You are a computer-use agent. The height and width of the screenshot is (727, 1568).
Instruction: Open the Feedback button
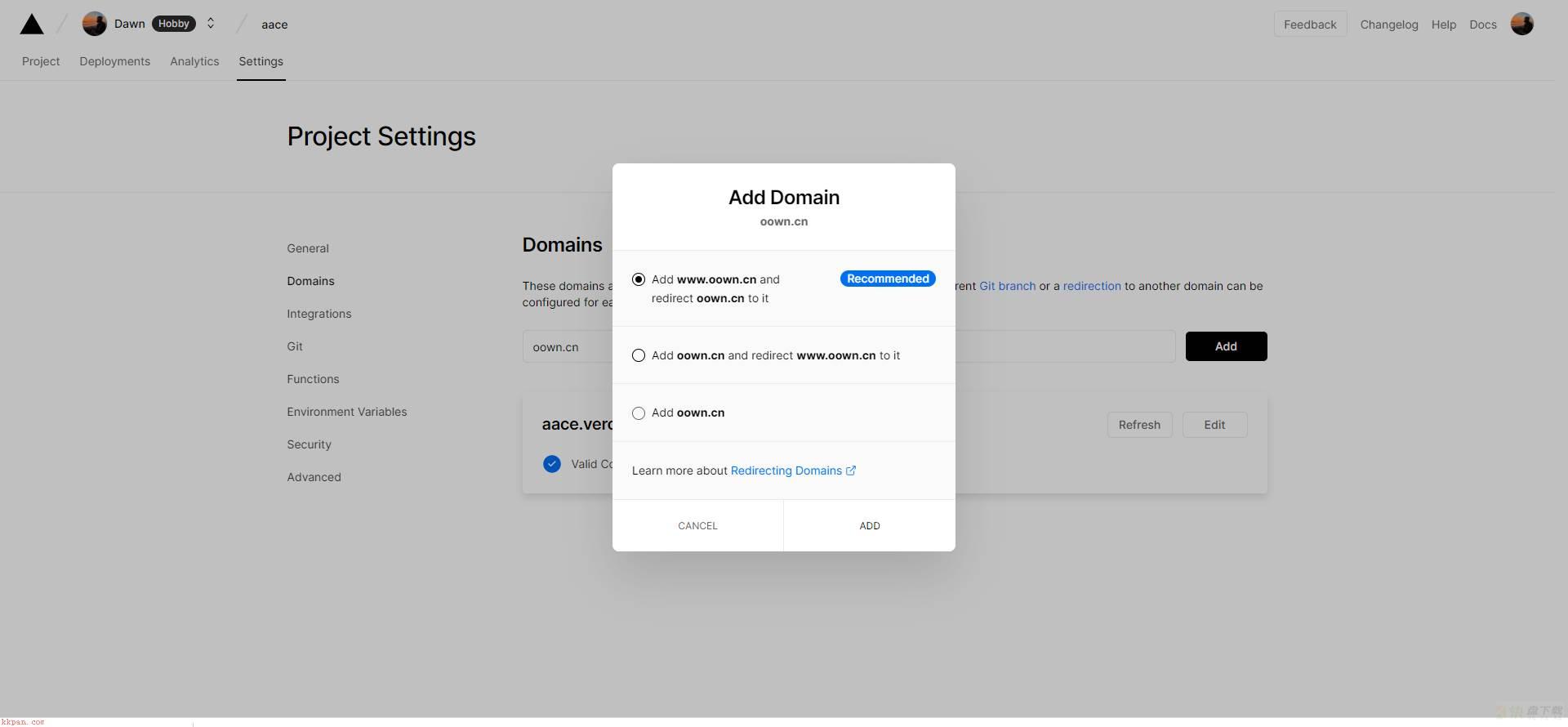tap(1310, 25)
